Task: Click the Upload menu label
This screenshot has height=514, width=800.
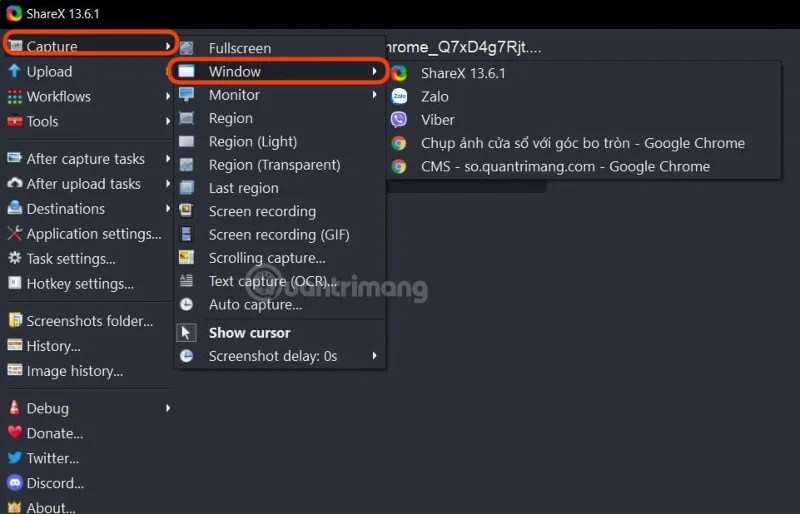Action: pos(49,71)
